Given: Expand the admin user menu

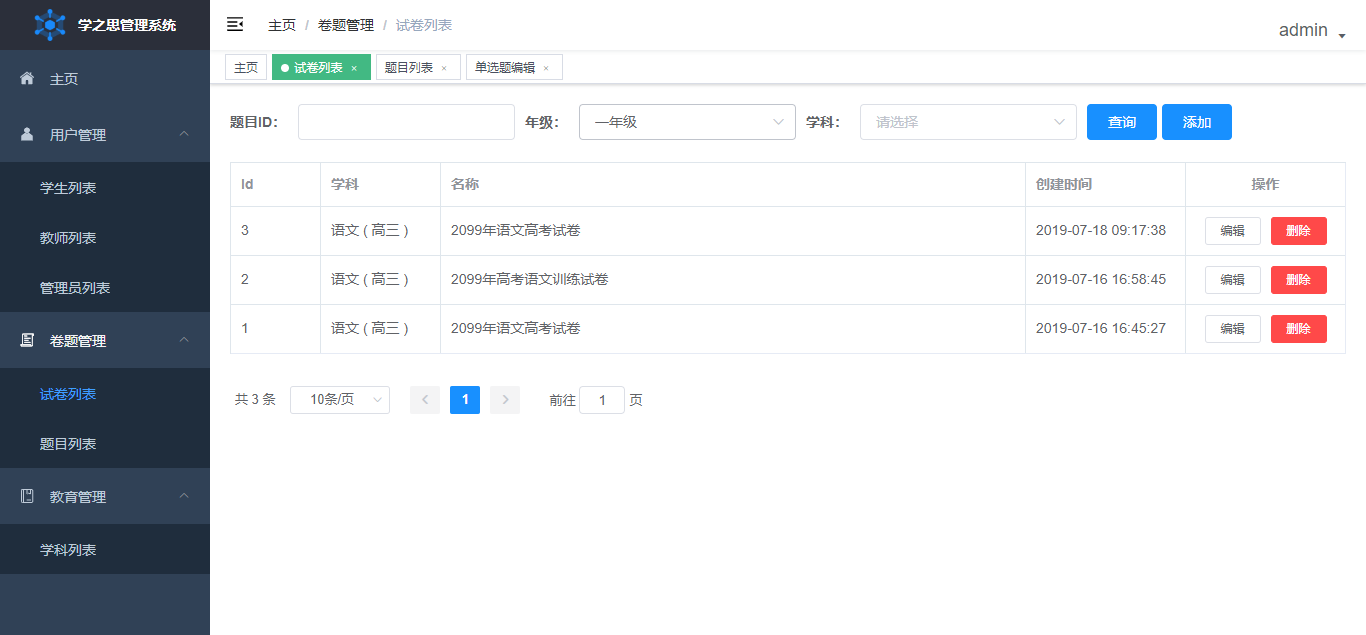Looking at the screenshot, I should [x=1312, y=31].
